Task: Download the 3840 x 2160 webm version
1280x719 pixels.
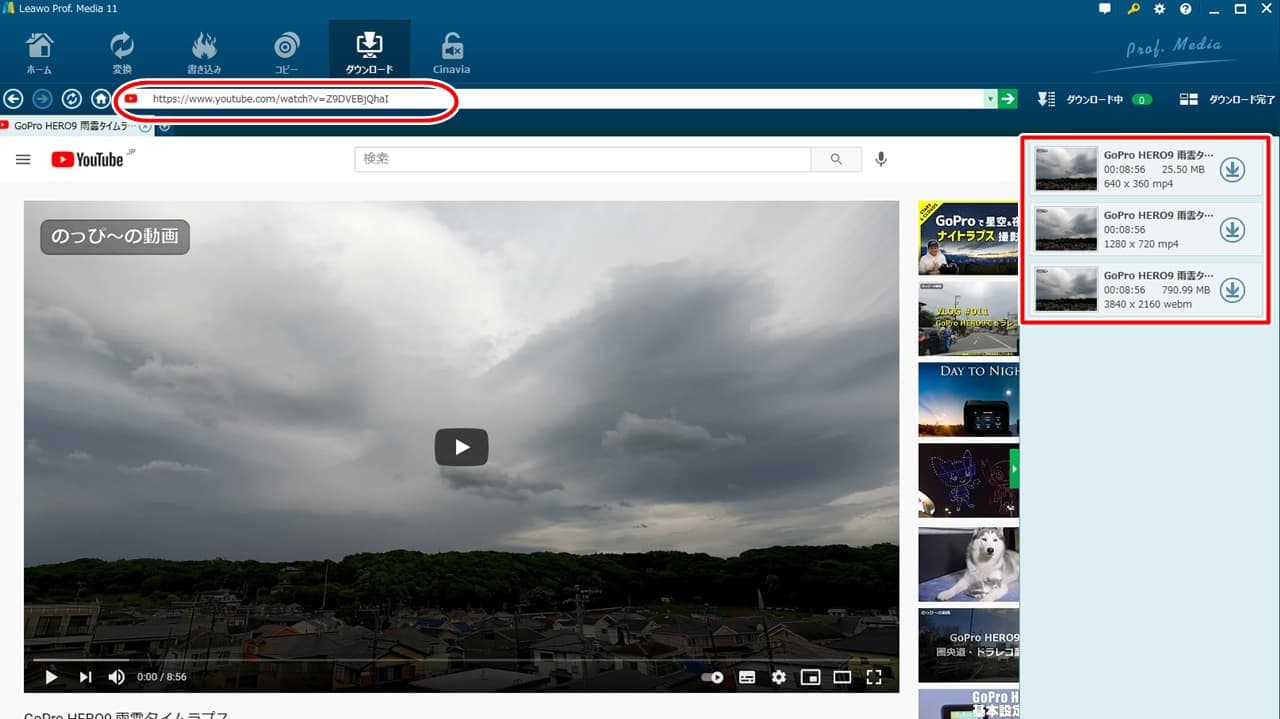Action: pos(1233,290)
